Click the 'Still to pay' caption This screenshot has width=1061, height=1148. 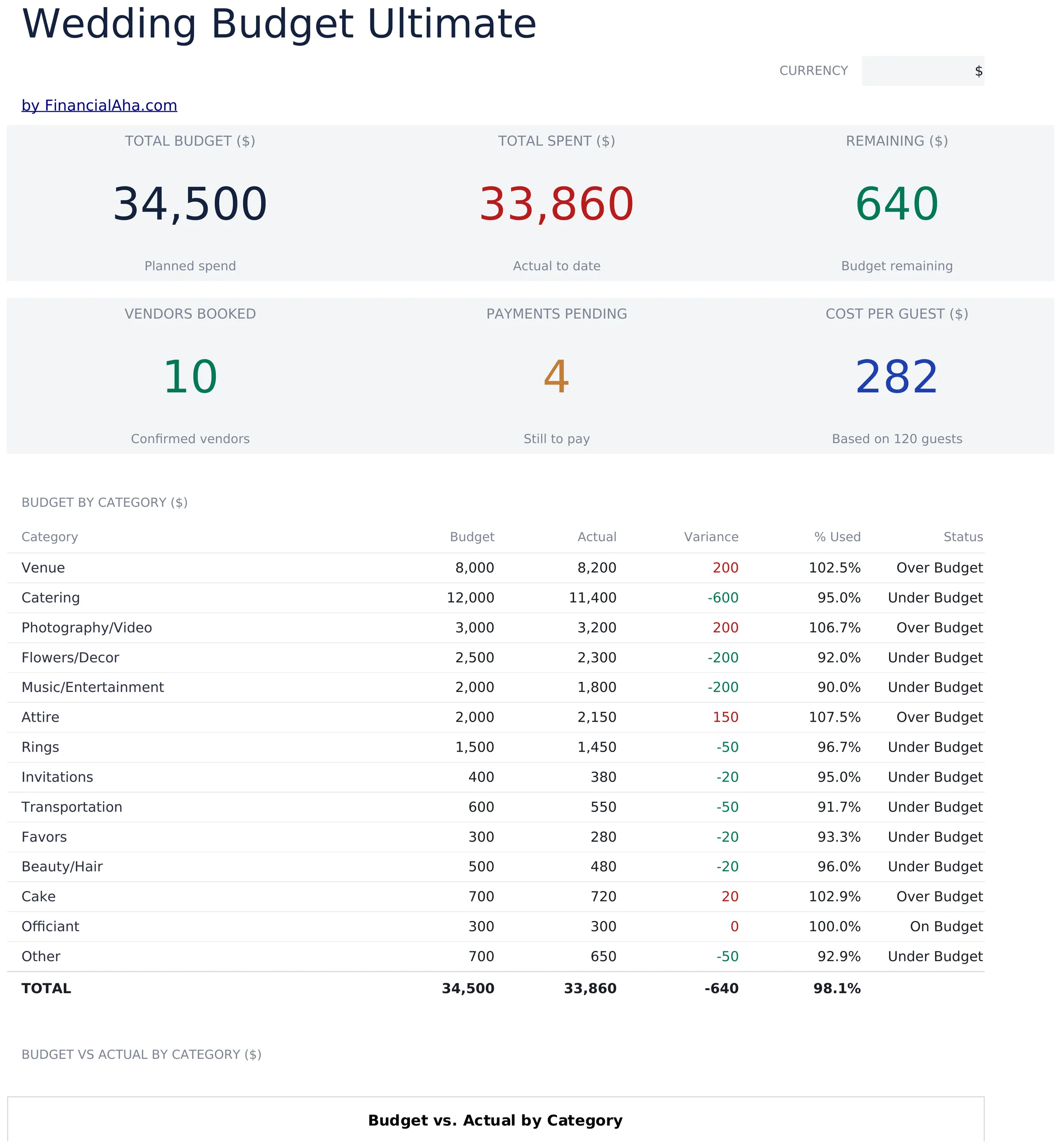556,439
